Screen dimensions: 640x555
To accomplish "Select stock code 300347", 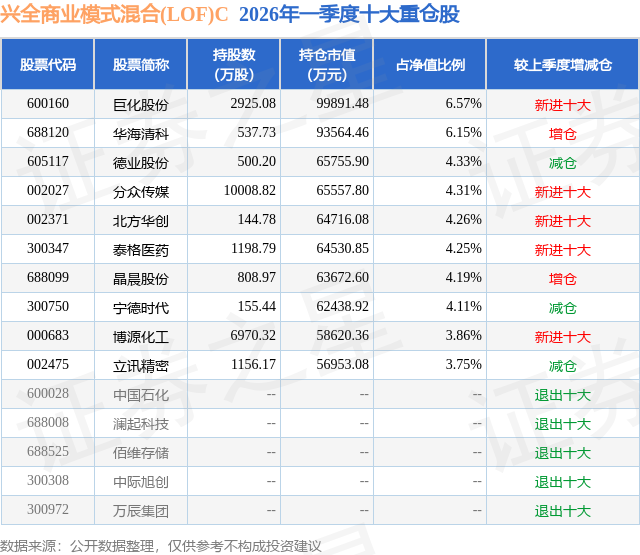I will tap(48, 249).
